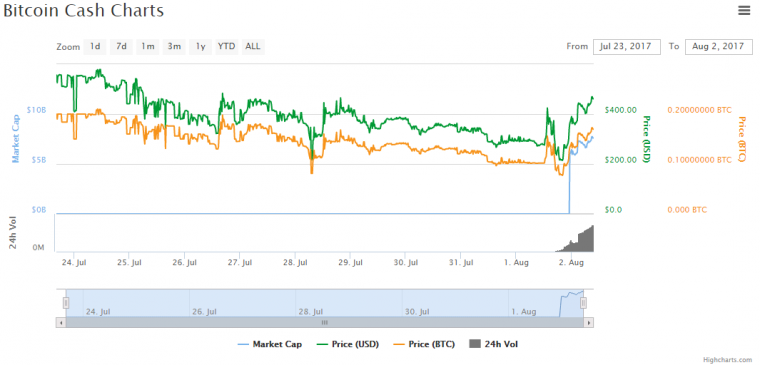Click the gray 24h volume area

(584, 241)
